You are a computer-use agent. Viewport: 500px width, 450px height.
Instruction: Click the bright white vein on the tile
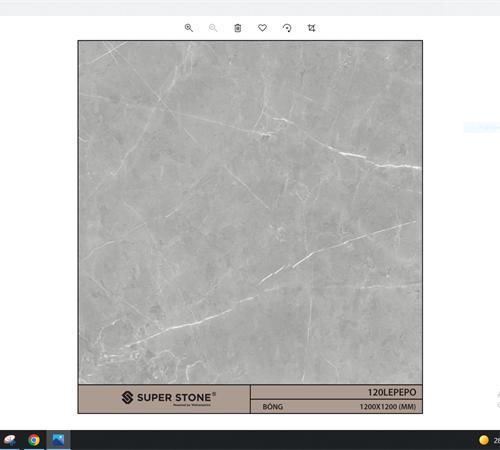coord(379,161)
